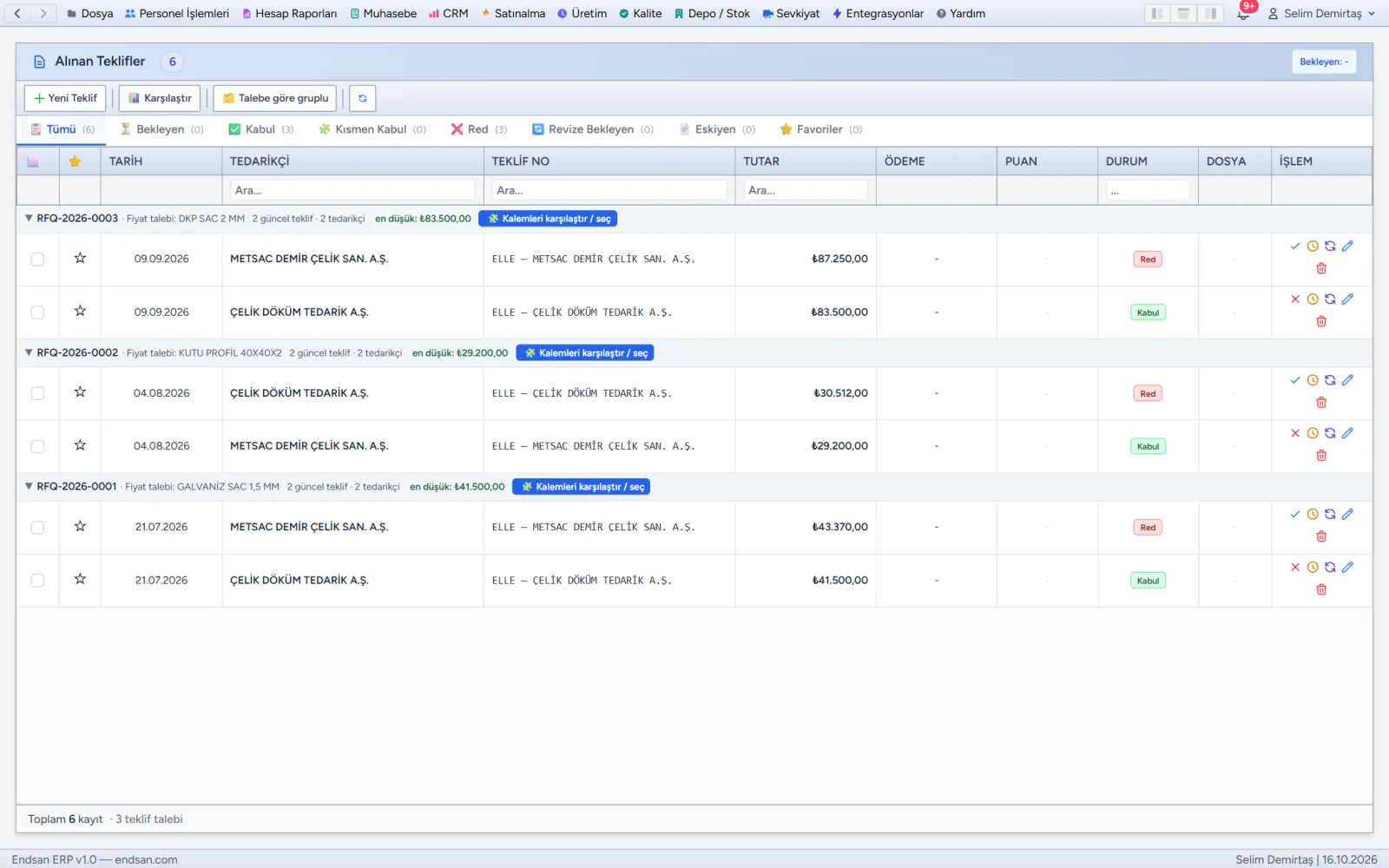1389x868 pixels.
Task: Open the Depo / Stok menu
Action: pos(712,13)
